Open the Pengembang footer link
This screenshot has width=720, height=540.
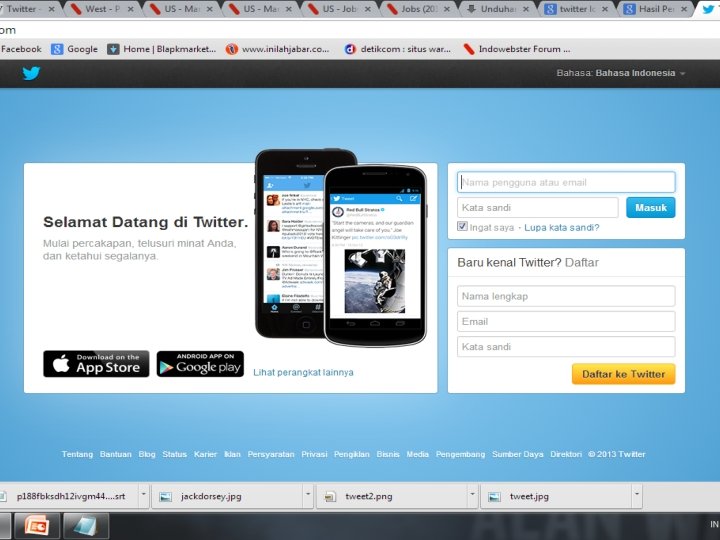click(460, 454)
